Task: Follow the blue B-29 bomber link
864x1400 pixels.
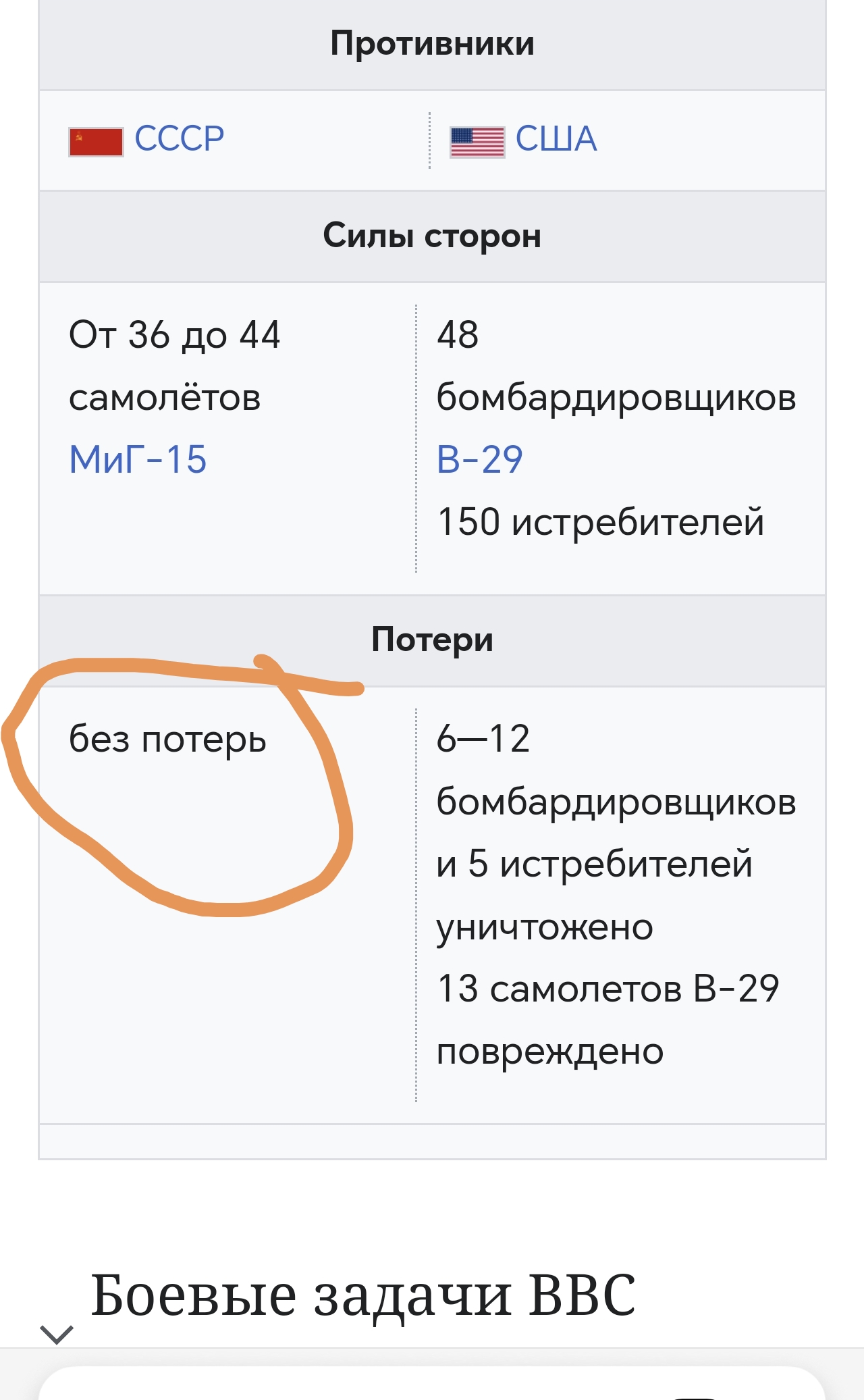Action: point(480,460)
